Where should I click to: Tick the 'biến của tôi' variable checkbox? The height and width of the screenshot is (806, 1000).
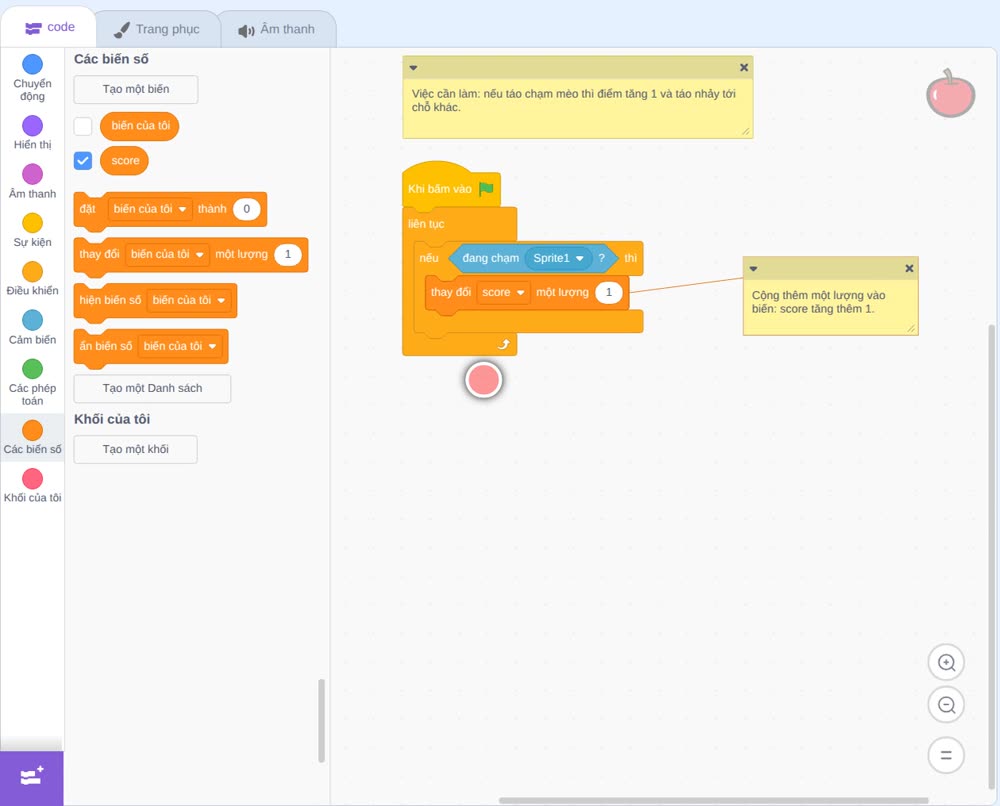click(x=83, y=126)
